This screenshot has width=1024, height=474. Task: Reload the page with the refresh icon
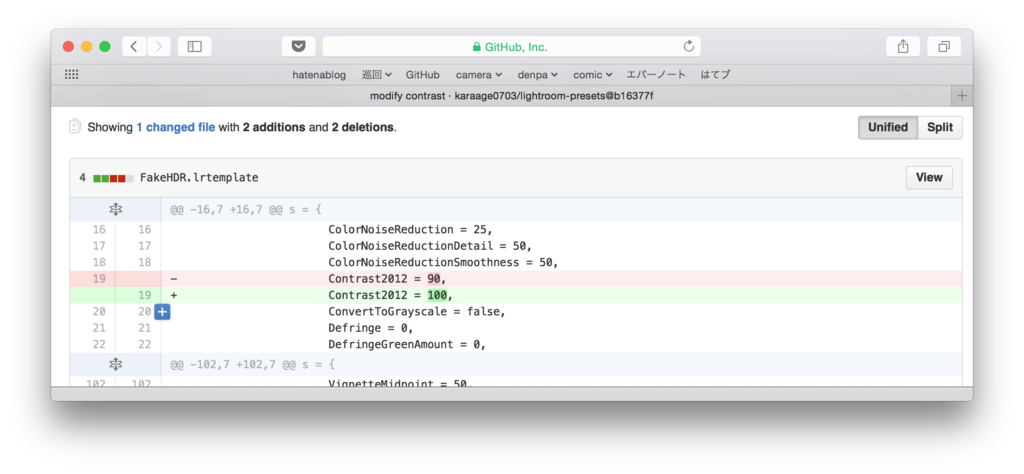pos(688,46)
